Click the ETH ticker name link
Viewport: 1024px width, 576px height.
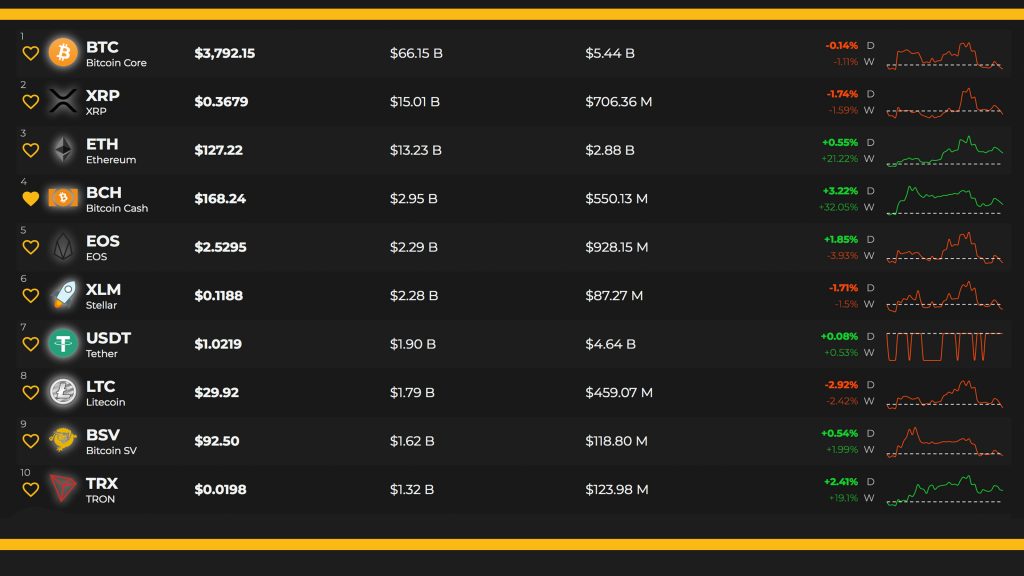[102, 144]
